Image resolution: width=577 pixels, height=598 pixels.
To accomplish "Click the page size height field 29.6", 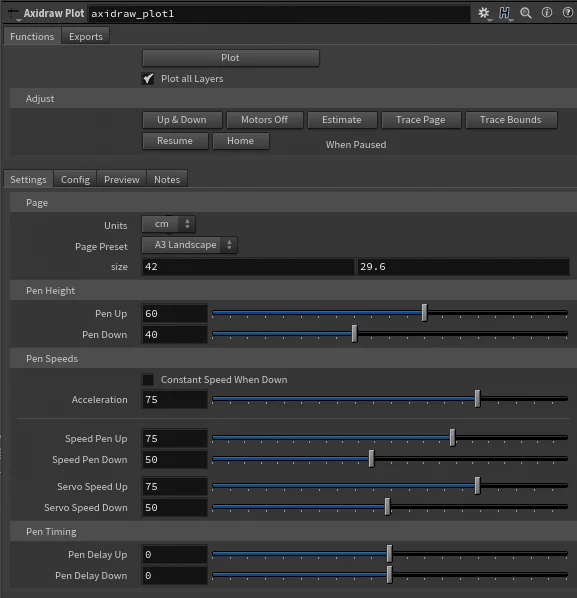I will (463, 267).
